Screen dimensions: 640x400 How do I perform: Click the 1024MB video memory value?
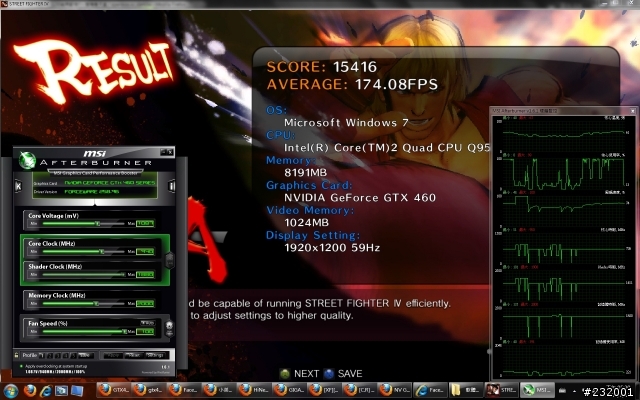306,222
